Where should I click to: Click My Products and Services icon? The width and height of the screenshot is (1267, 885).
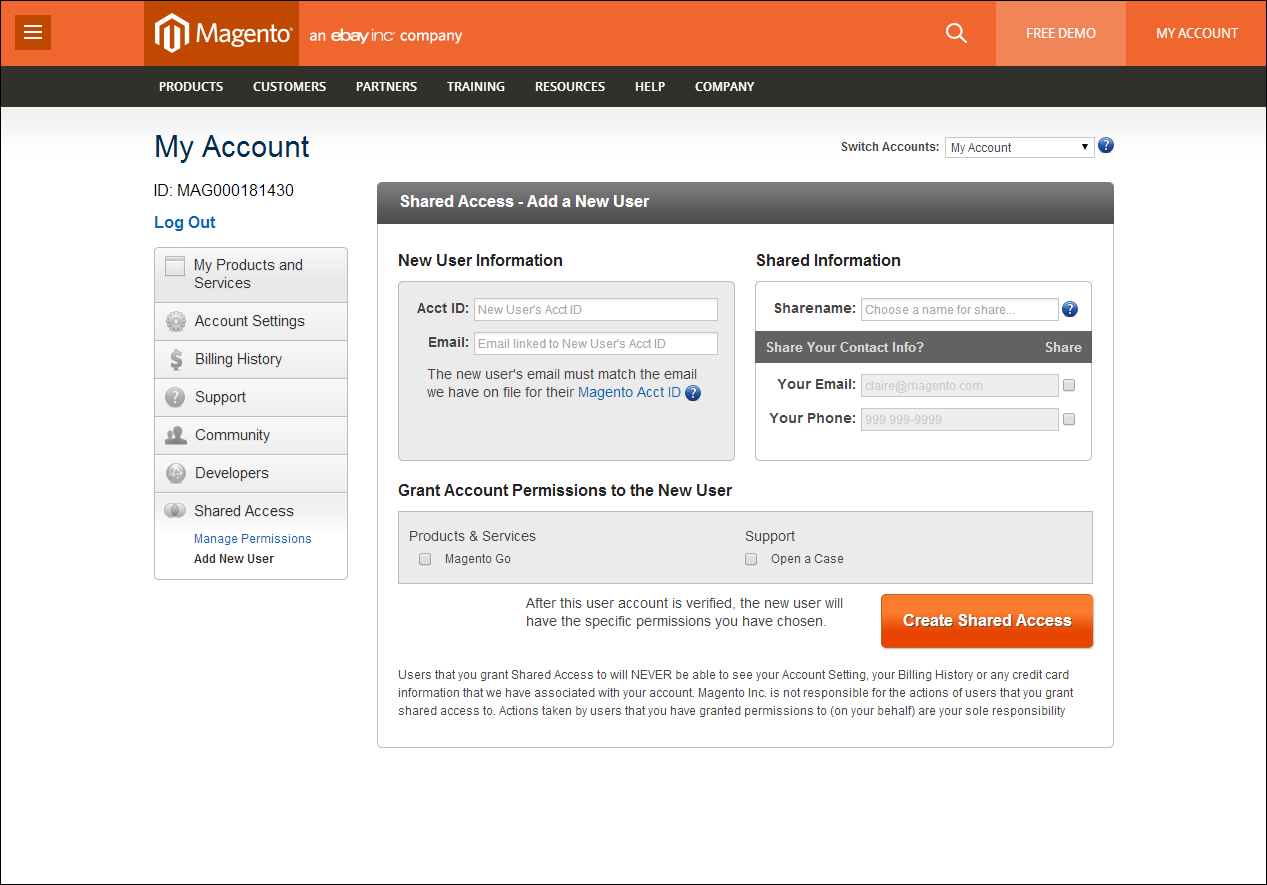click(x=175, y=266)
